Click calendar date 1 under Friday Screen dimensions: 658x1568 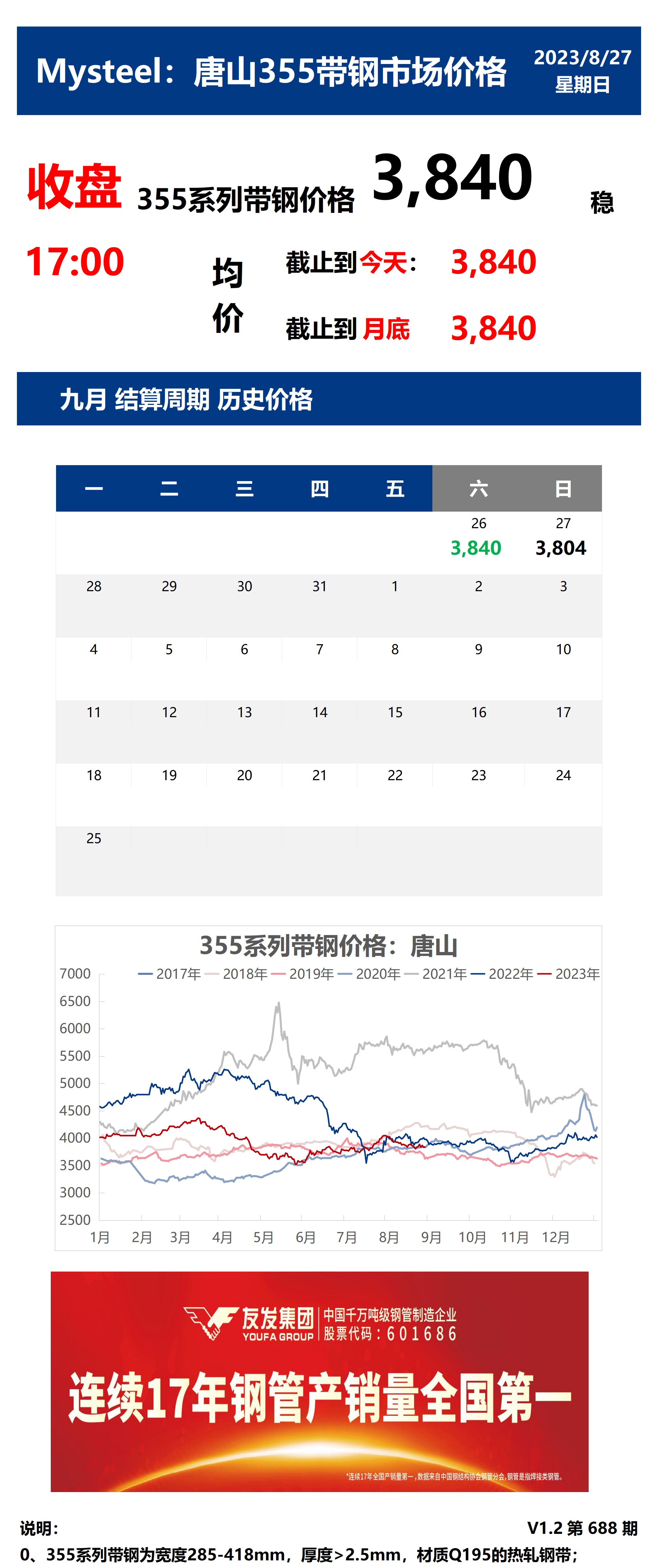395,586
